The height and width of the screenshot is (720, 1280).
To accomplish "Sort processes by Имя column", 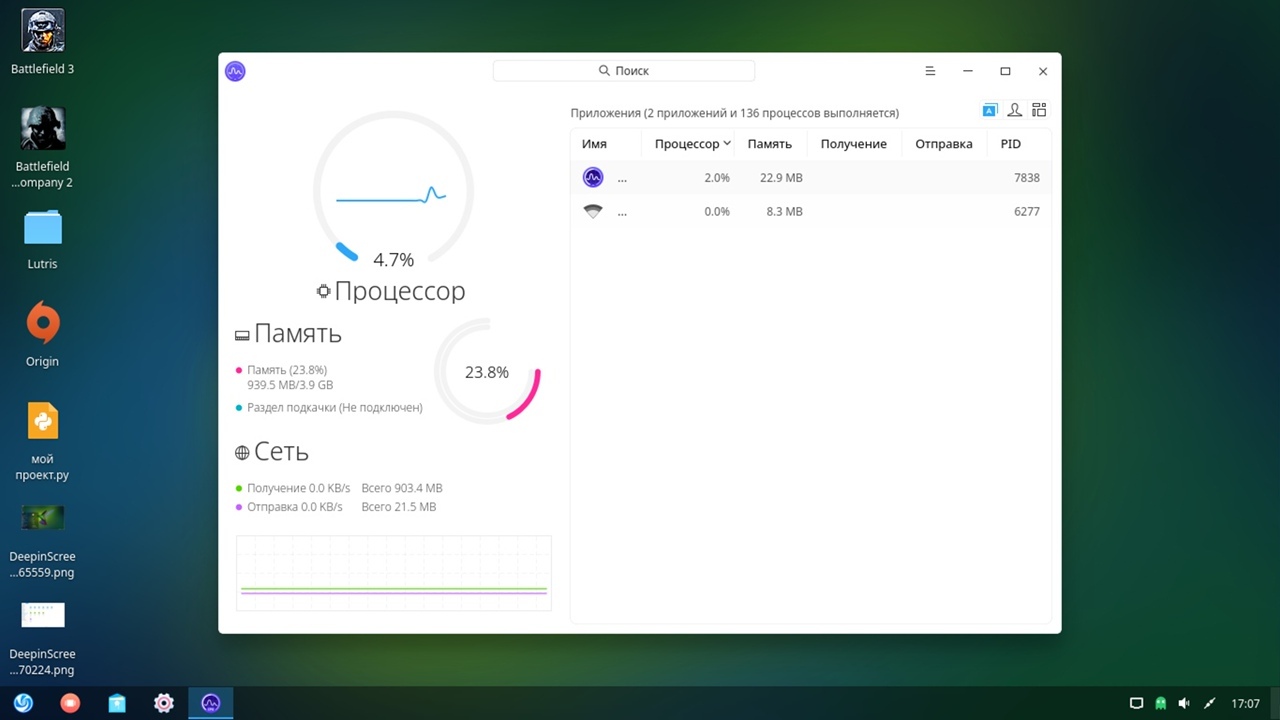I will (594, 144).
